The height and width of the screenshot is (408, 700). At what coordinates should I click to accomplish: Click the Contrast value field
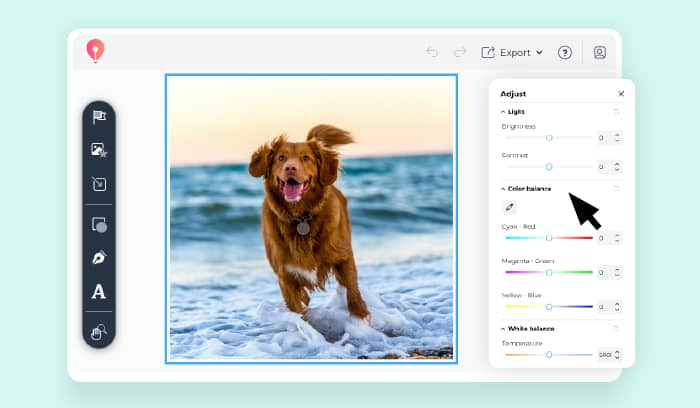click(604, 167)
